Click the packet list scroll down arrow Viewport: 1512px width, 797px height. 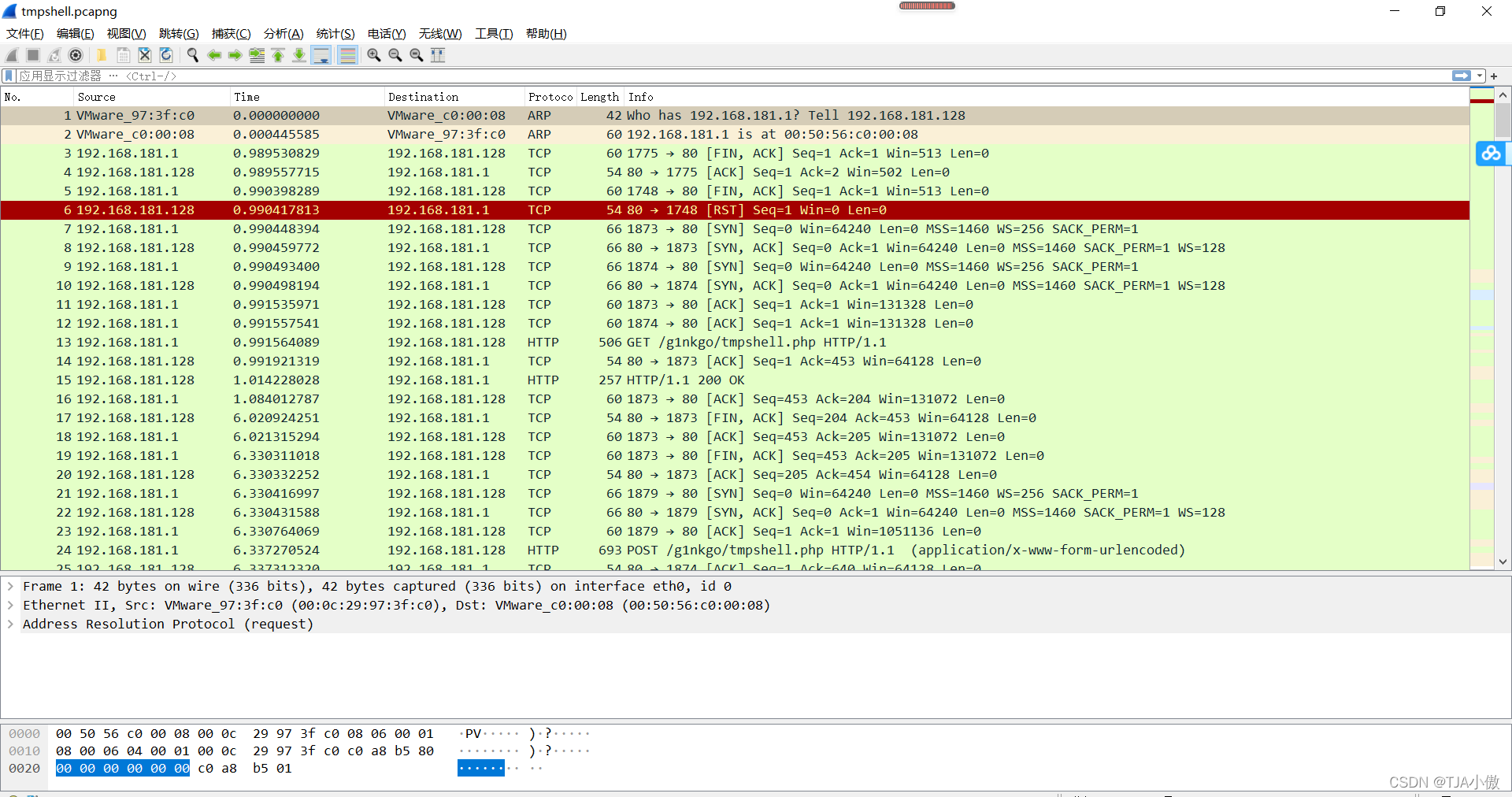(x=1503, y=562)
